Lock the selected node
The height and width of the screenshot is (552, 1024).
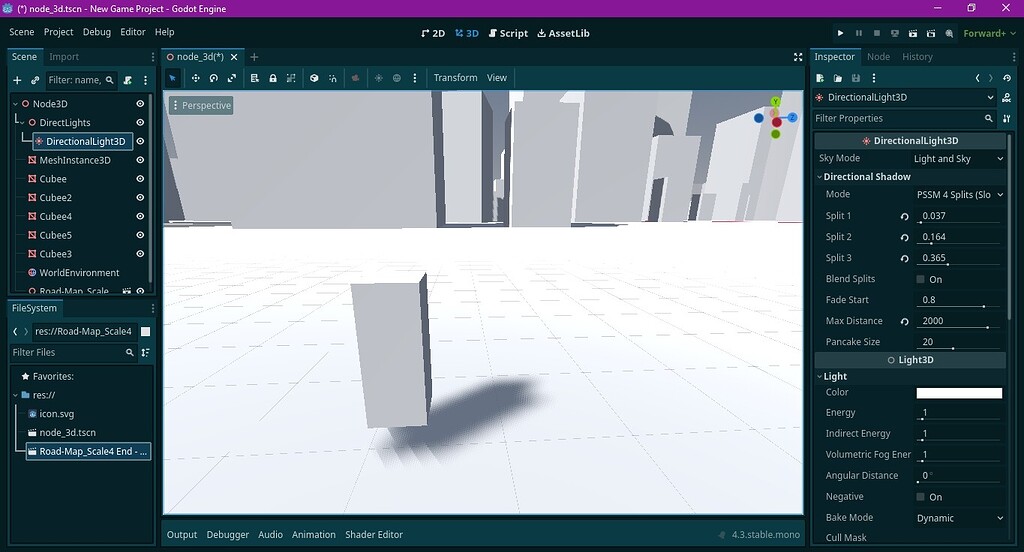click(273, 78)
